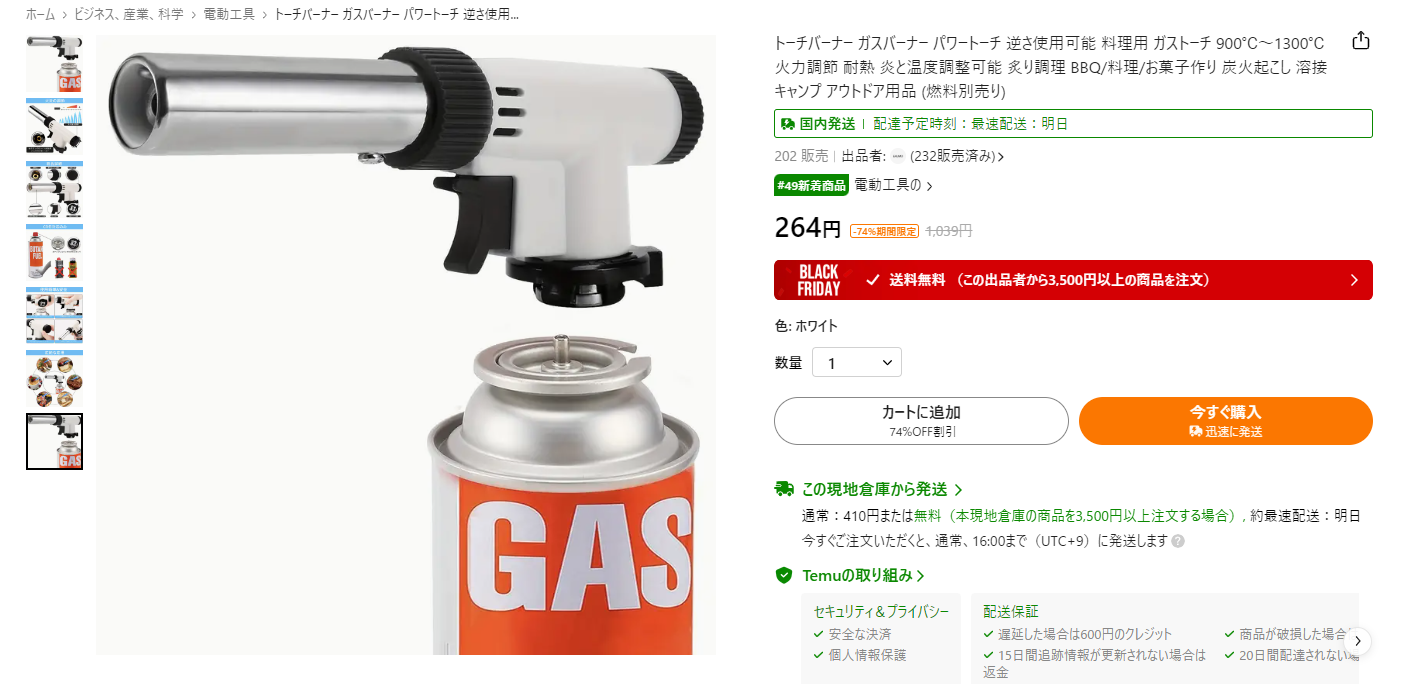1412x684 pixels.
Task: Select the gas canister compatibility thumbnail
Action: click(x=54, y=253)
